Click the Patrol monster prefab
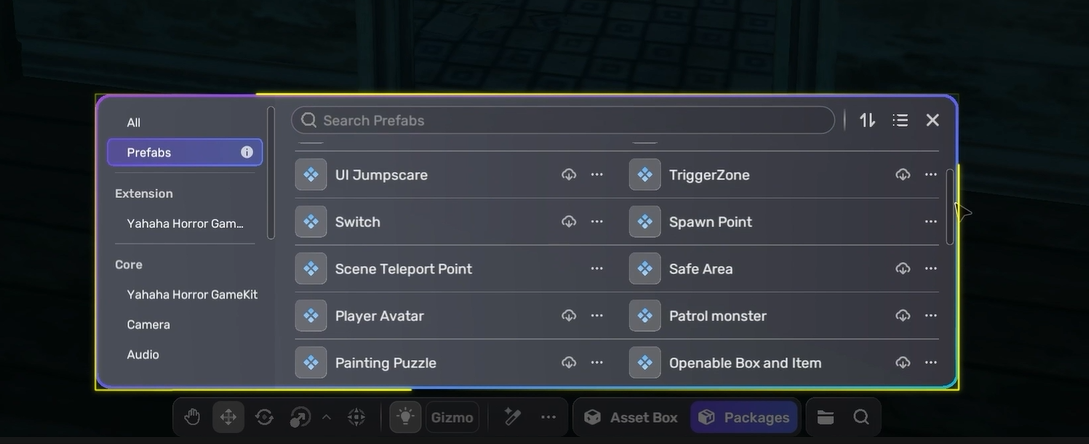Image resolution: width=1089 pixels, height=444 pixels. click(x=717, y=316)
